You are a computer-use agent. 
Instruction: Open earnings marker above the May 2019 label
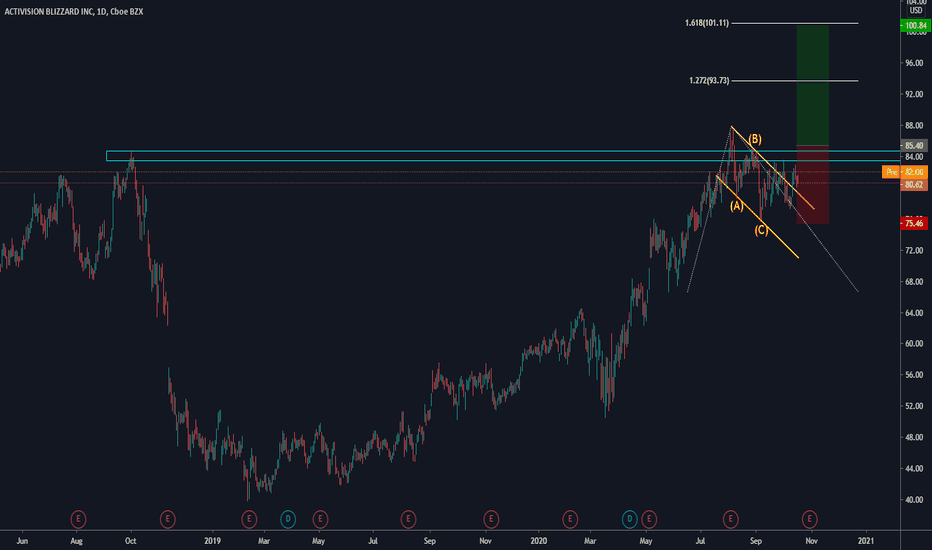320,519
